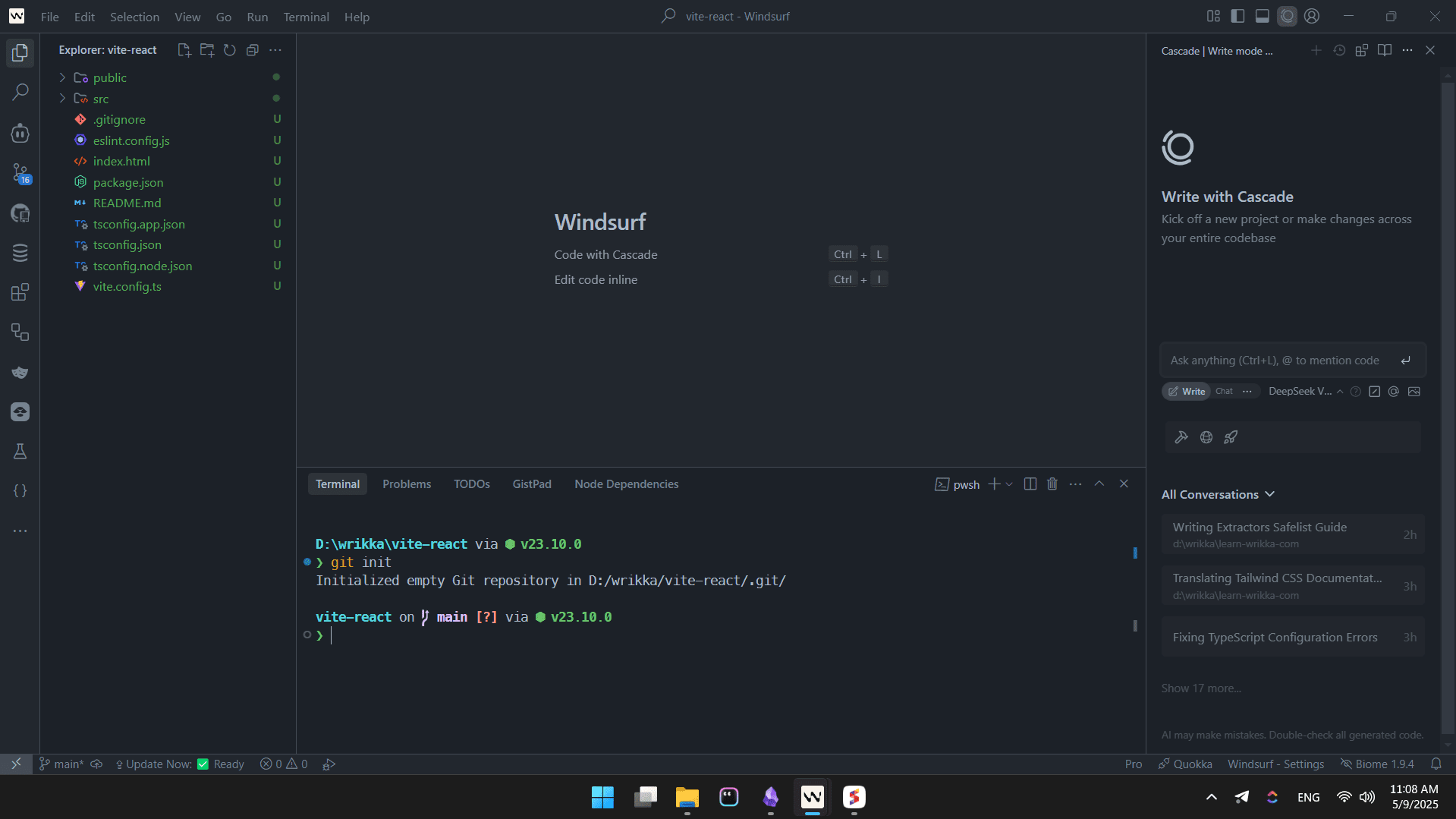1456x819 pixels.
Task: Click the rocket deploy icon in Cascade
Action: click(1231, 437)
